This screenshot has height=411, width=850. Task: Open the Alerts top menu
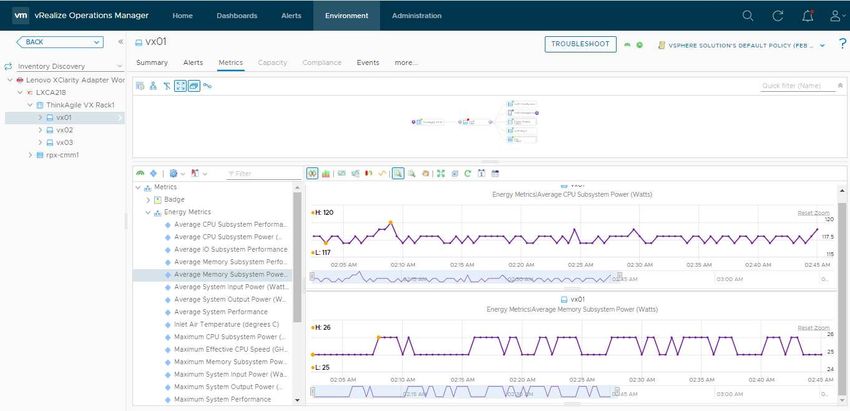291,16
